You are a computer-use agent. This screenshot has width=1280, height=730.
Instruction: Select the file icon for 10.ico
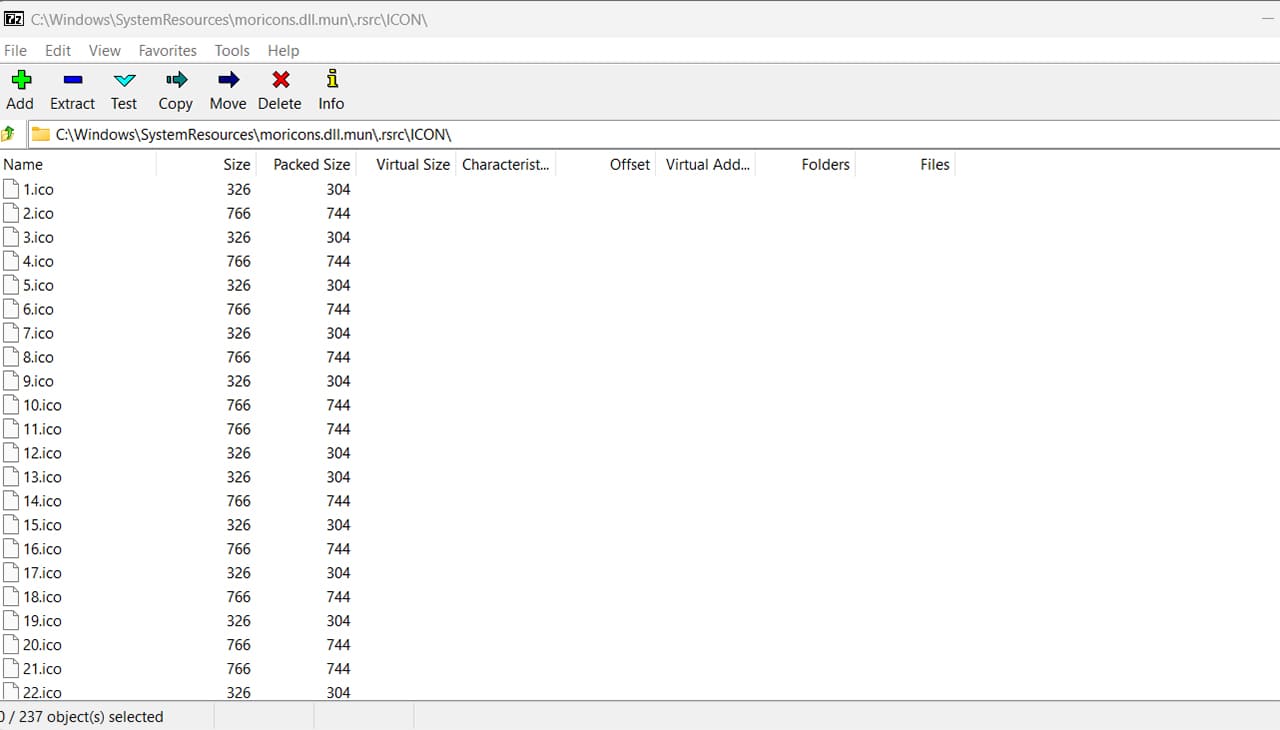pyautogui.click(x=11, y=405)
